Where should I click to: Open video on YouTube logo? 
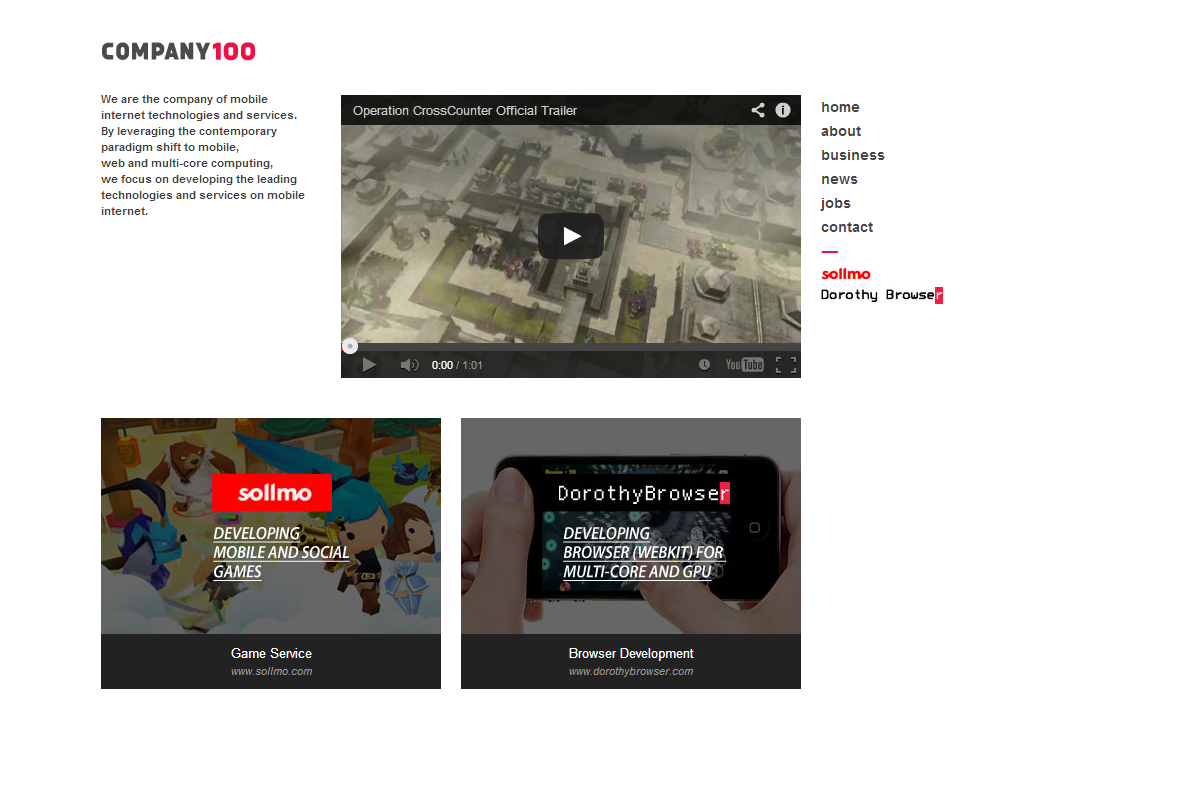click(744, 365)
